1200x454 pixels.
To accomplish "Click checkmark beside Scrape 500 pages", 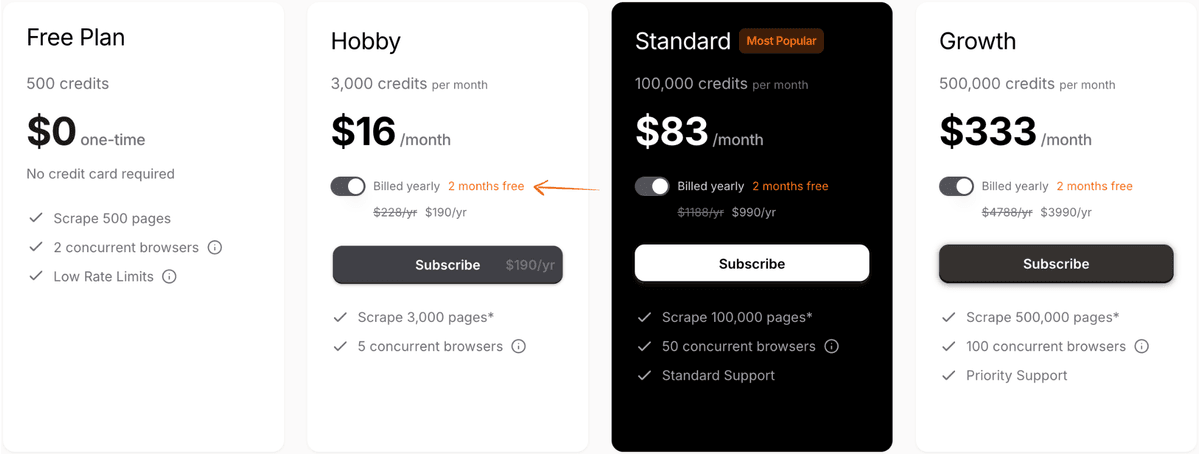I will 36,218.
